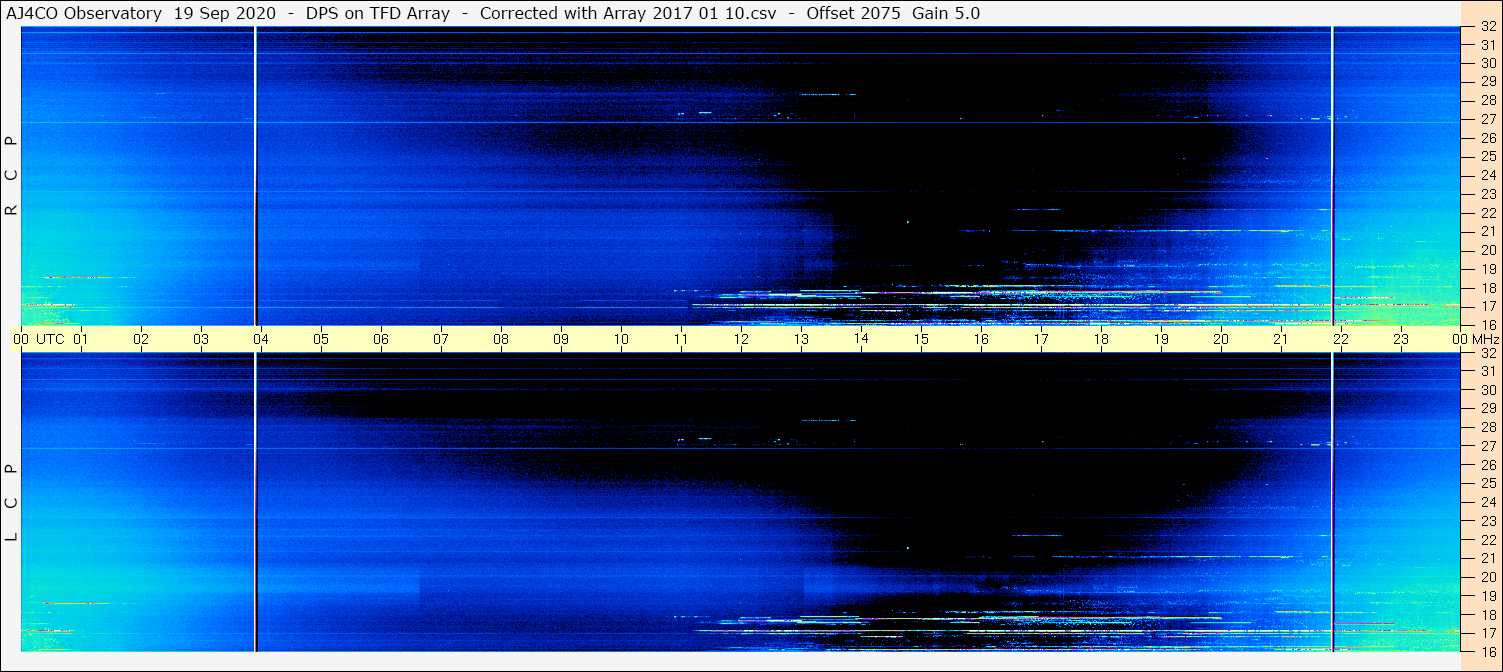Select hour "06" on the UTC axis
Image resolution: width=1503 pixels, height=672 pixels.
(381, 339)
